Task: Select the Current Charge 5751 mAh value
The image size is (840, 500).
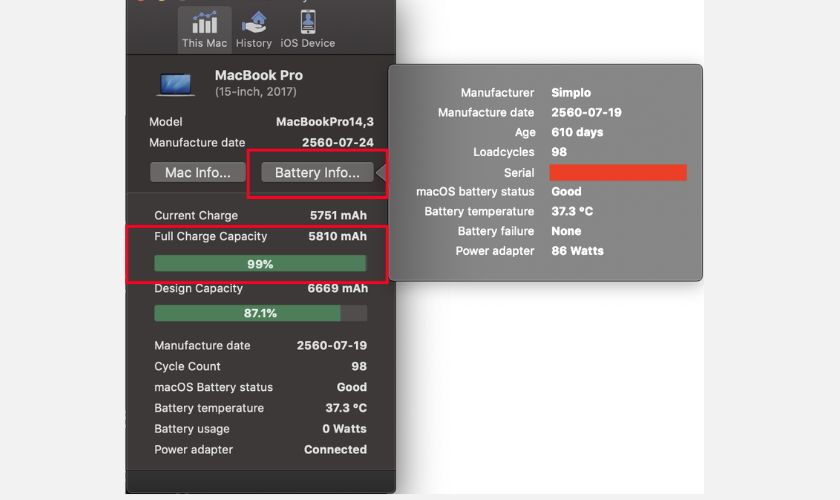Action: [338, 215]
